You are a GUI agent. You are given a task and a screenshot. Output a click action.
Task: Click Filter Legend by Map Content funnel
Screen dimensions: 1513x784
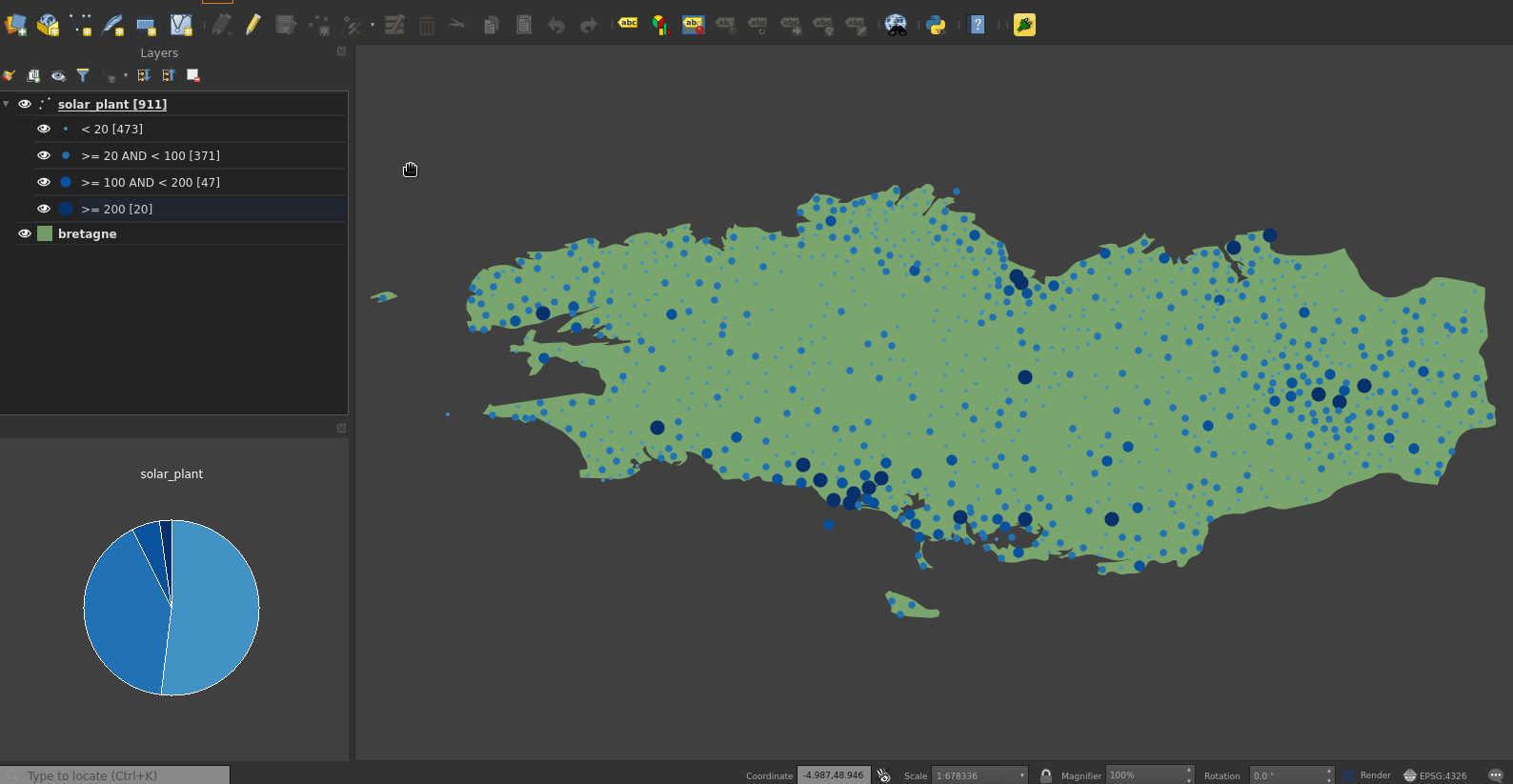pyautogui.click(x=83, y=75)
